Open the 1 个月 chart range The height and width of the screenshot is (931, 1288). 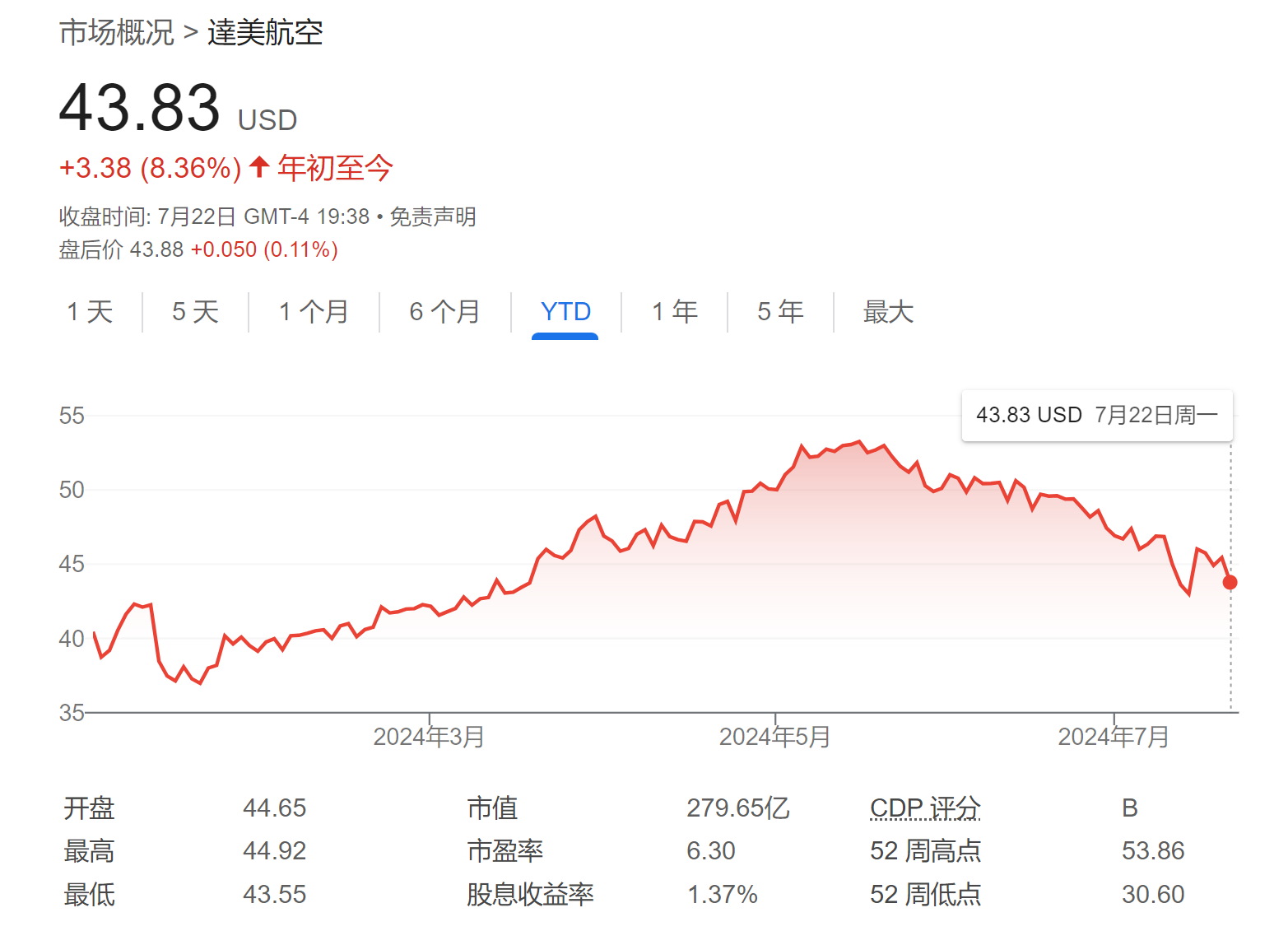[x=314, y=312]
